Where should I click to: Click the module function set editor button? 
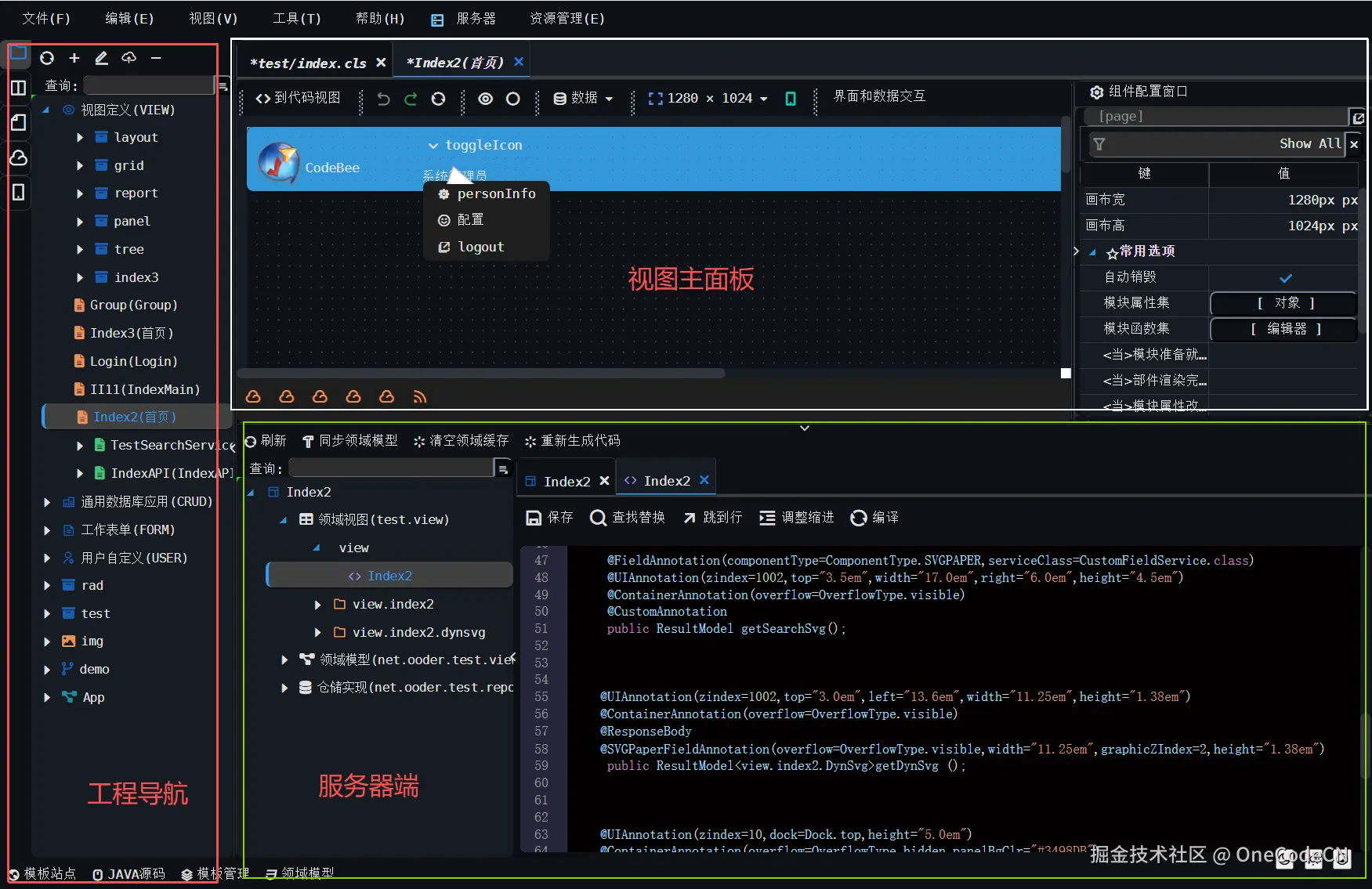[x=1284, y=329]
